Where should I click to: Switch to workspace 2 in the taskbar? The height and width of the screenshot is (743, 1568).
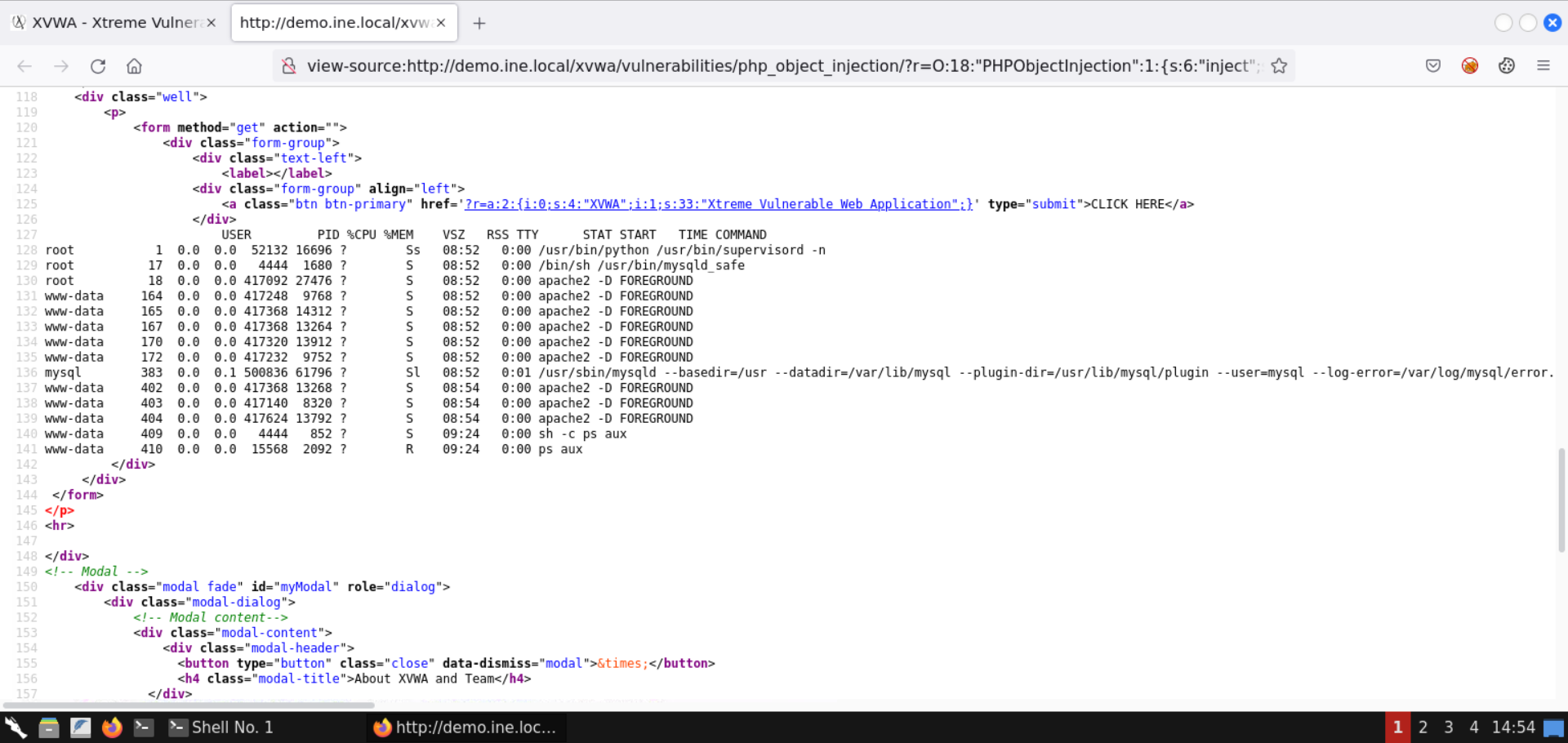click(x=1423, y=727)
